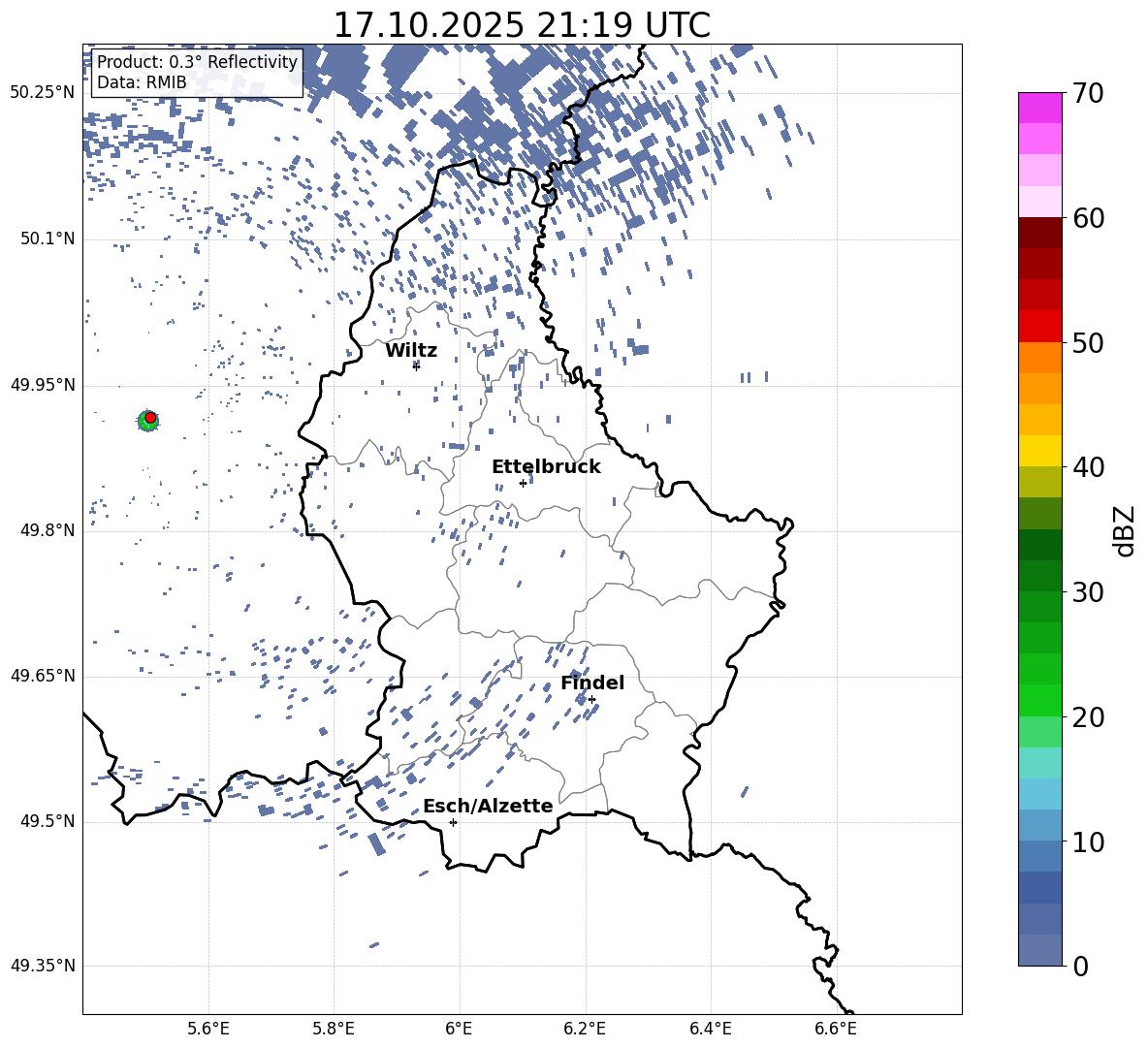Click the 50 value on the colorbar

(x=1088, y=342)
